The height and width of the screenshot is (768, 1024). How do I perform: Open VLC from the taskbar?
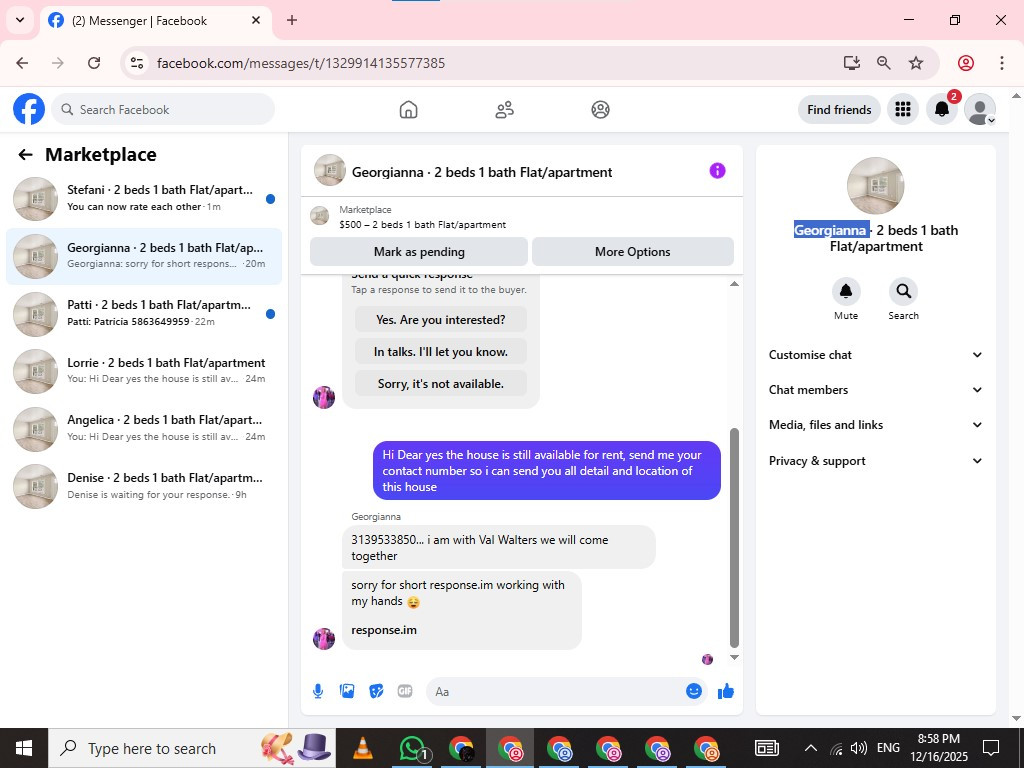tap(362, 748)
